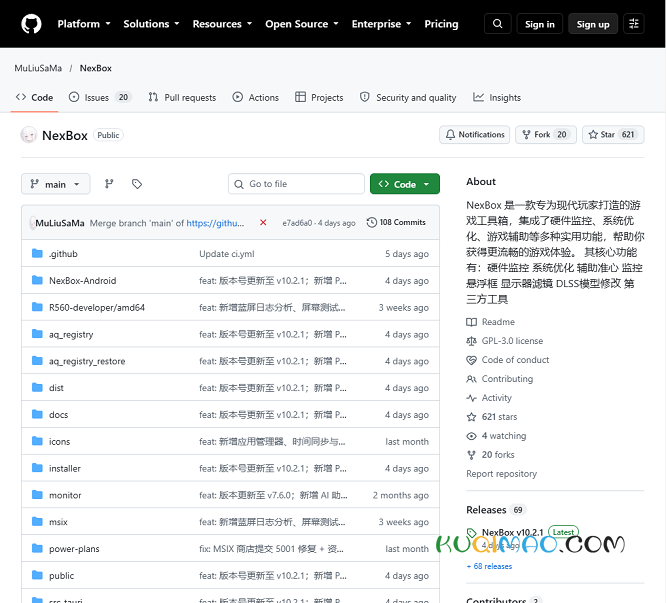Viewport: 666px width, 603px height.
Task: Click the Contributing people icon
Action: coord(471,379)
